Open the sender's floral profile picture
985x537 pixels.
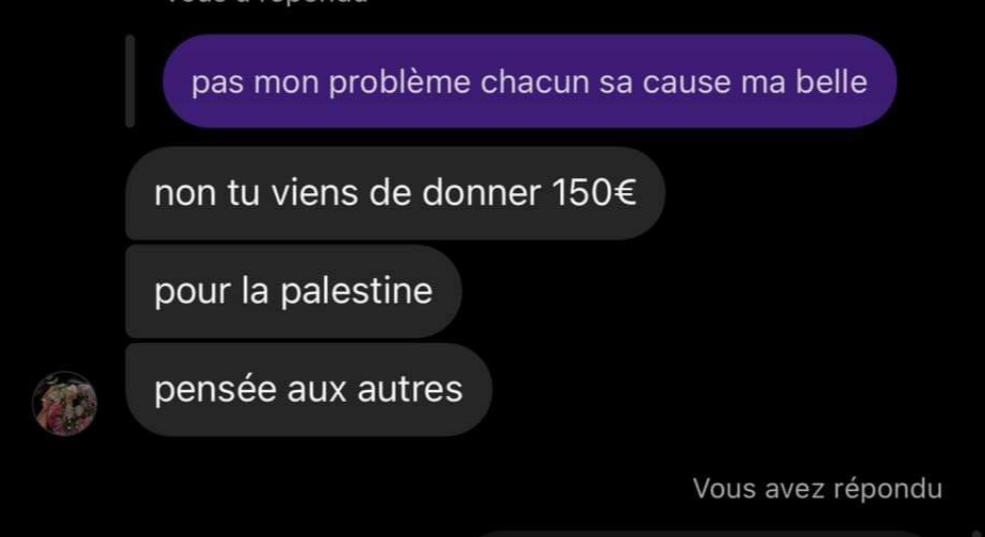[65, 403]
